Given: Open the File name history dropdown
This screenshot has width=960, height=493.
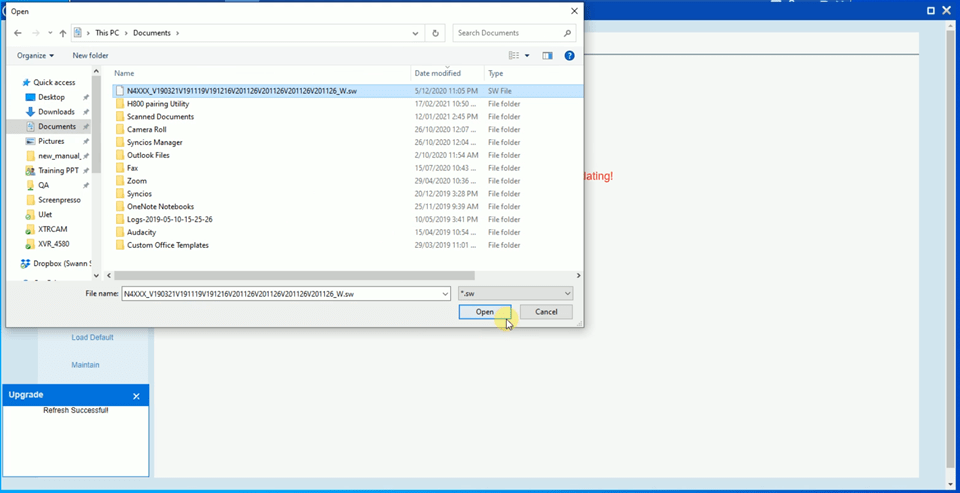Looking at the screenshot, I should click(445, 294).
